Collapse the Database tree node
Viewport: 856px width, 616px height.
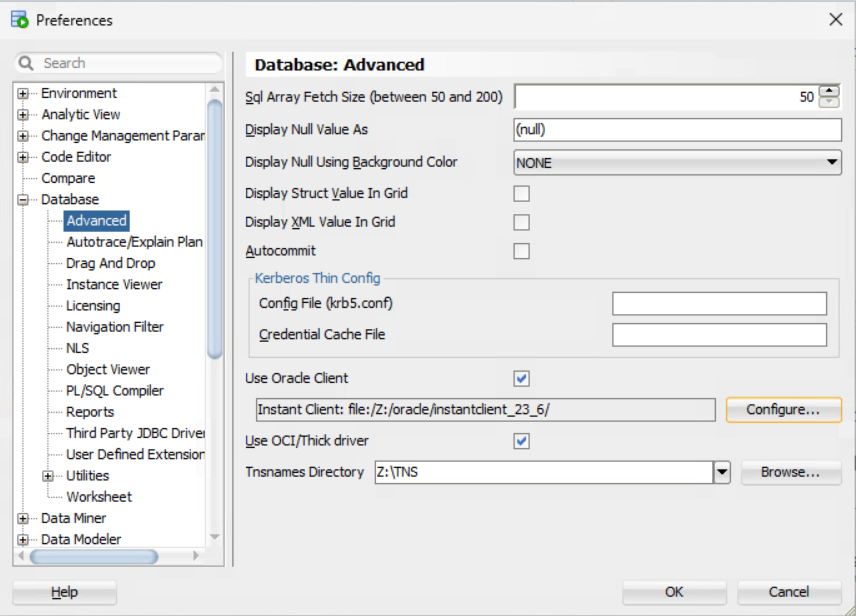coord(22,200)
